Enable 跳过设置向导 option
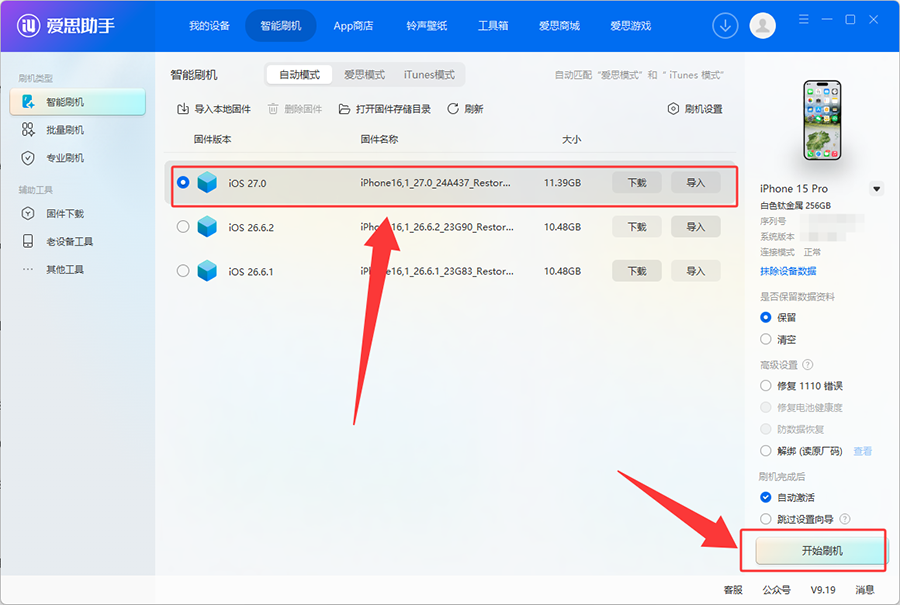 tap(766, 519)
